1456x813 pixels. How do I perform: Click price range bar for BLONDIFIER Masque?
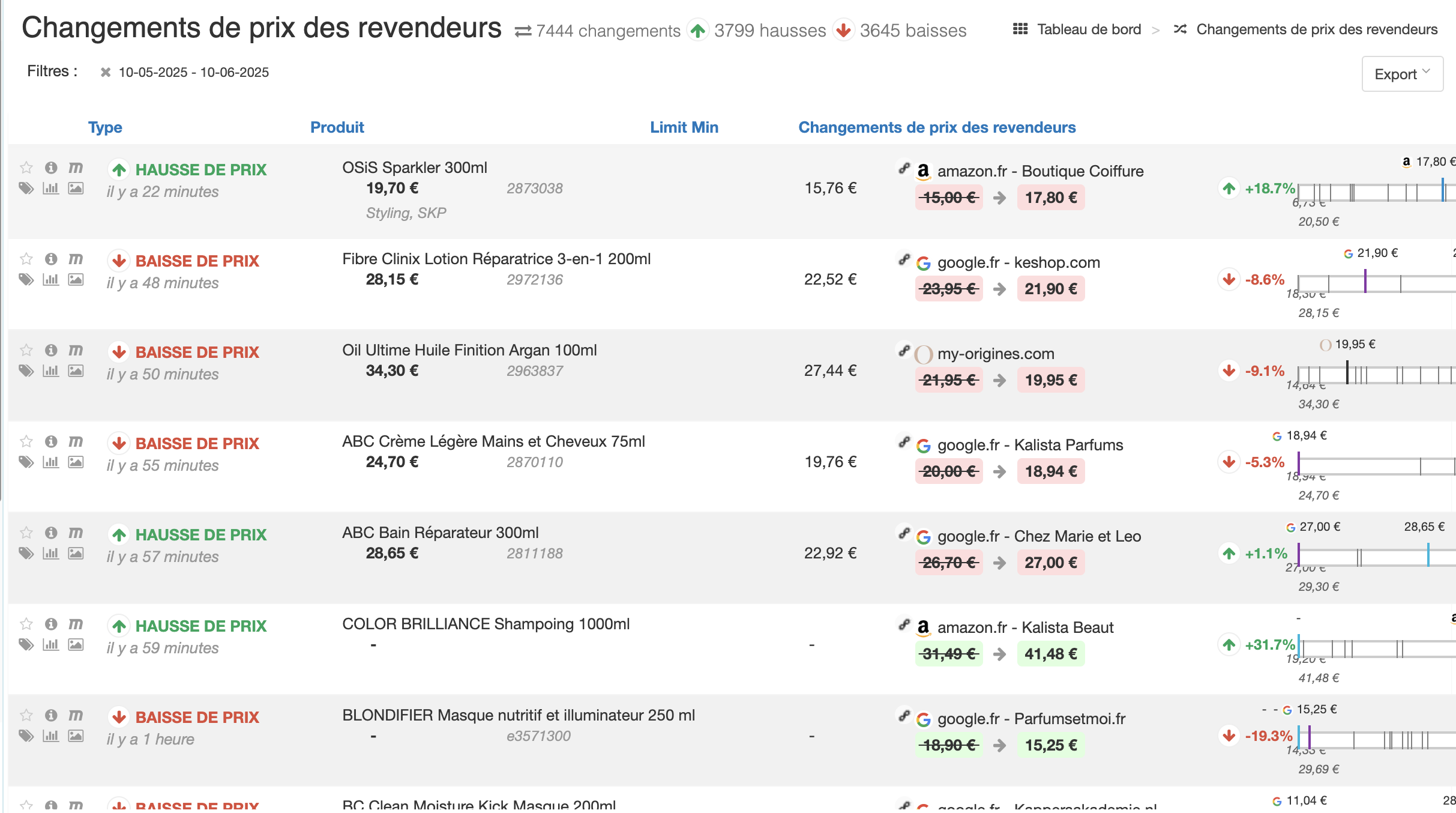(1377, 740)
